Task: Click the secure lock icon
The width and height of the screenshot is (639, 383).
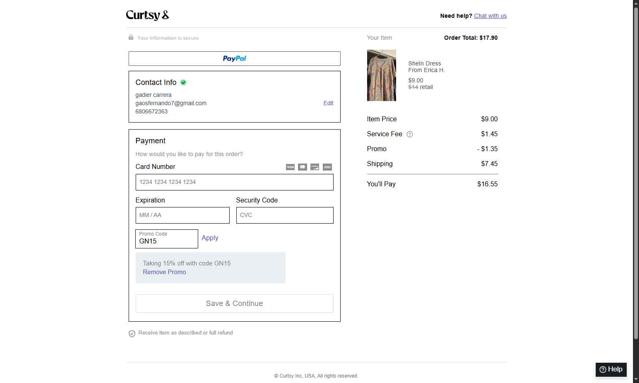Action: tap(131, 37)
